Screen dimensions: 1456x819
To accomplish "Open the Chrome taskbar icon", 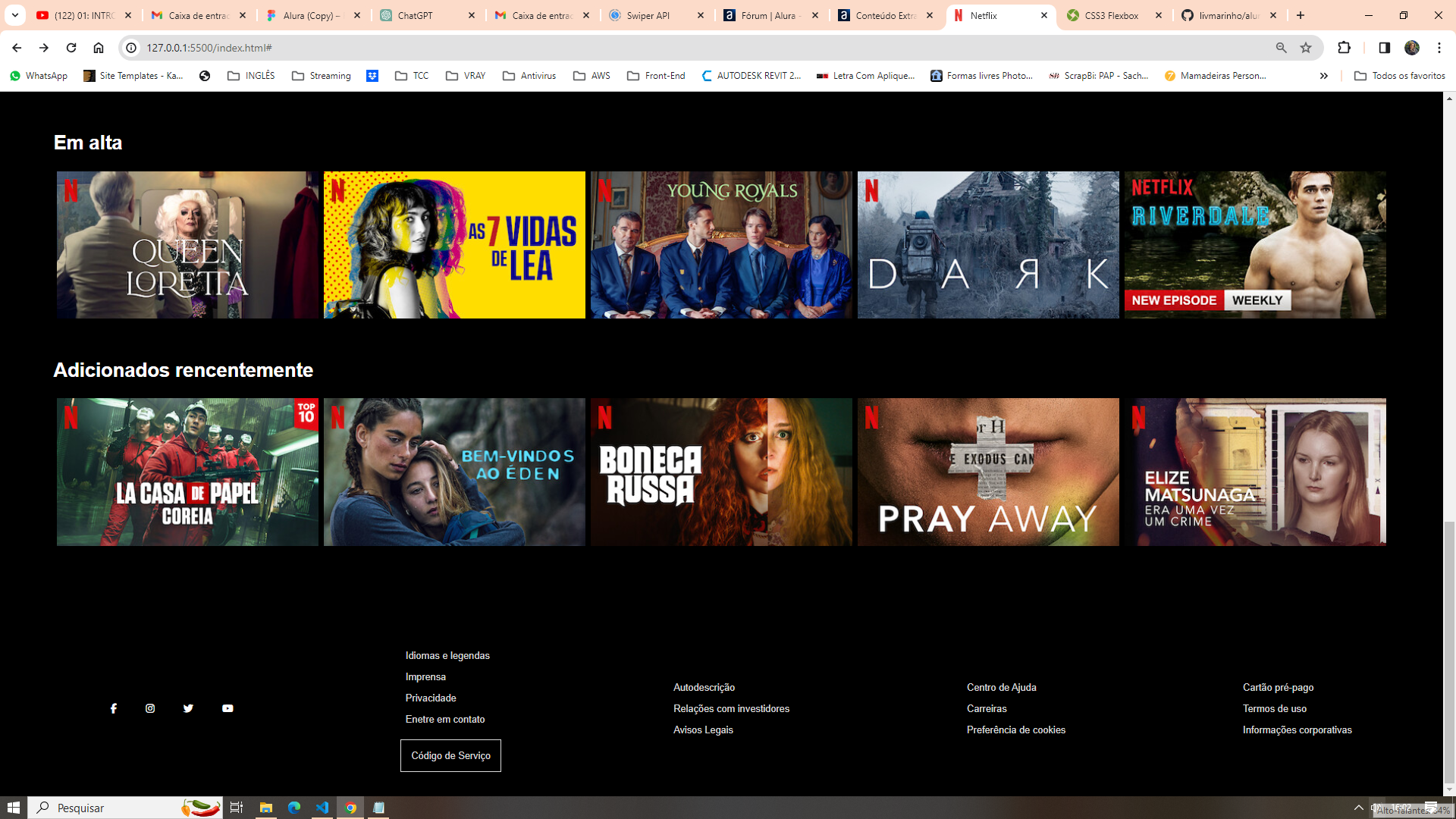I will pos(350,808).
